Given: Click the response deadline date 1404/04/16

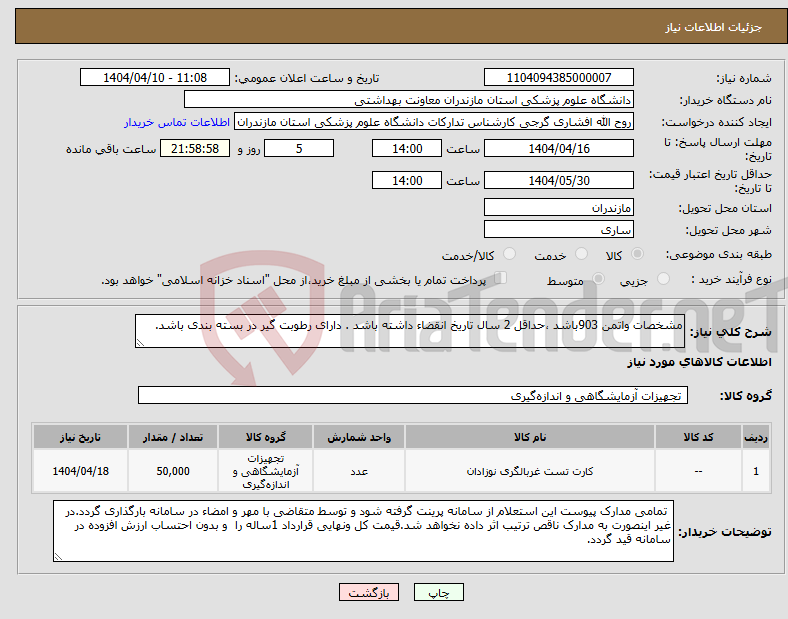Looking at the screenshot, I should click(559, 148).
